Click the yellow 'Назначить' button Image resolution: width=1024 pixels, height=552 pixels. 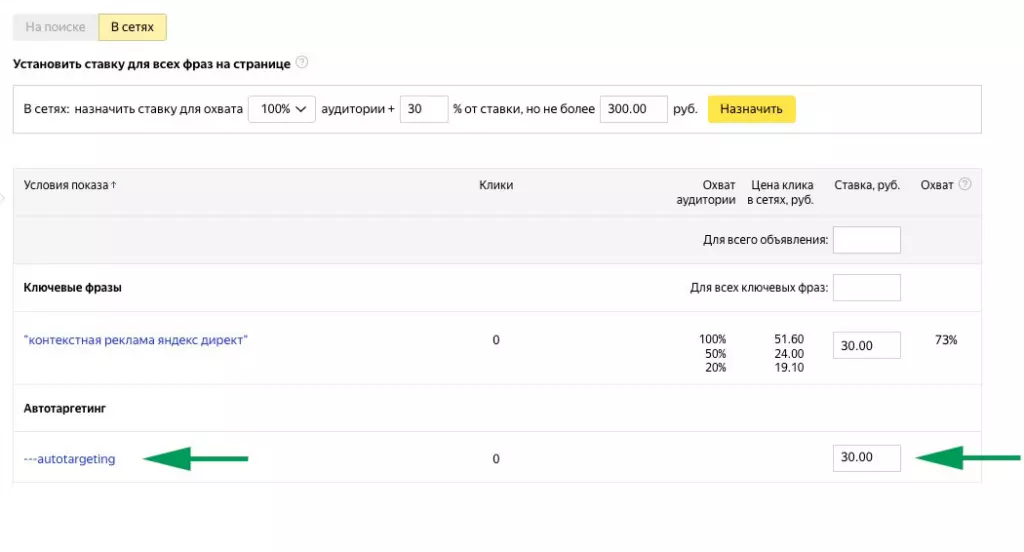tap(751, 109)
